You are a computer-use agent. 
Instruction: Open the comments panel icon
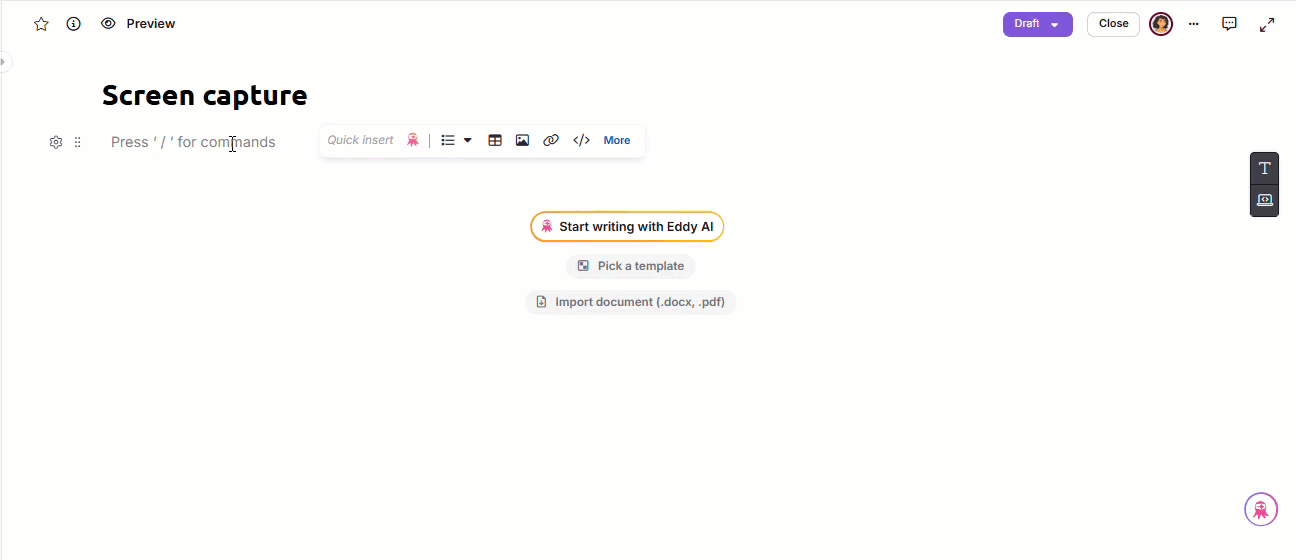[1229, 24]
